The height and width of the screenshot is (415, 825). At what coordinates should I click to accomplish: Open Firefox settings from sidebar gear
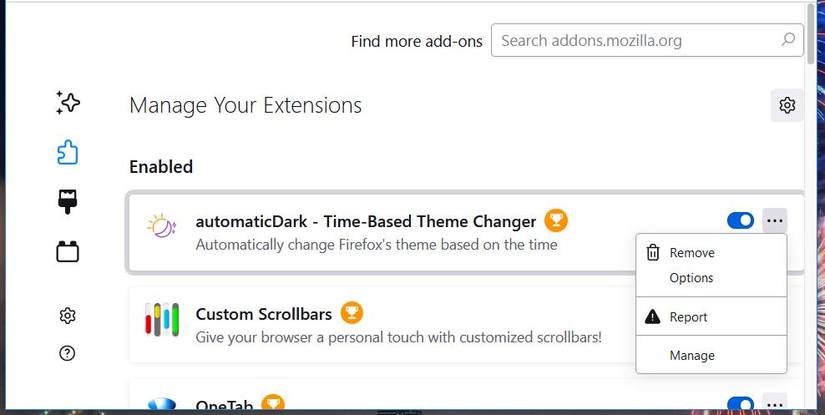click(x=68, y=316)
